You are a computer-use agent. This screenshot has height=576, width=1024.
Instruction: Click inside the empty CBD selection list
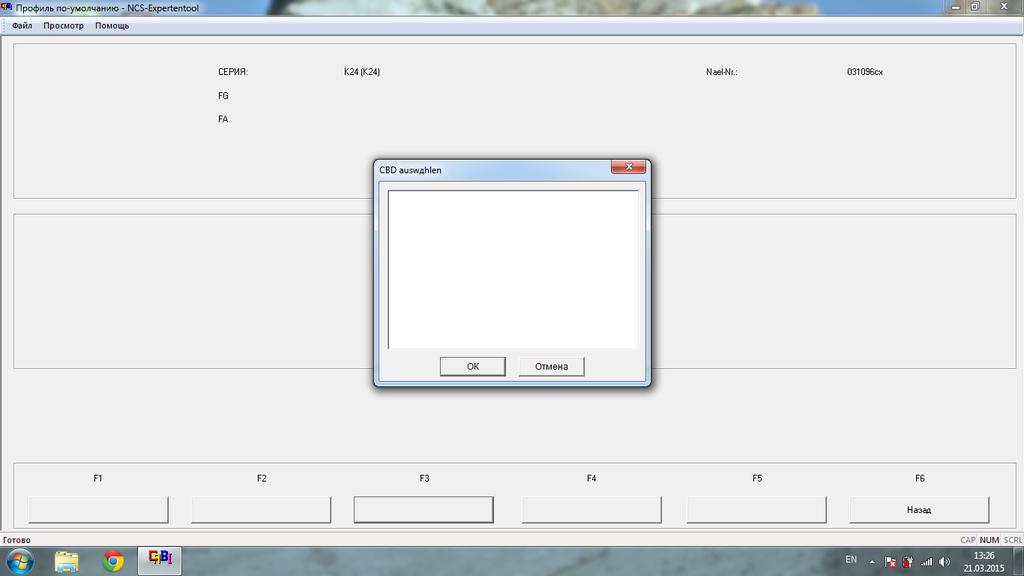coord(512,268)
